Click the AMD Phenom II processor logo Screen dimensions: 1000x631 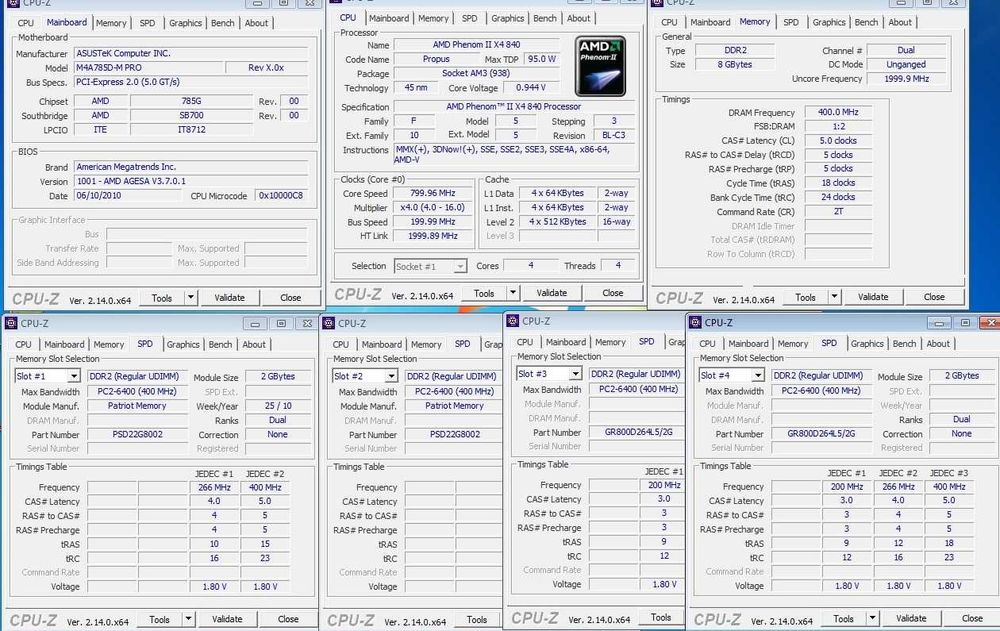point(600,66)
